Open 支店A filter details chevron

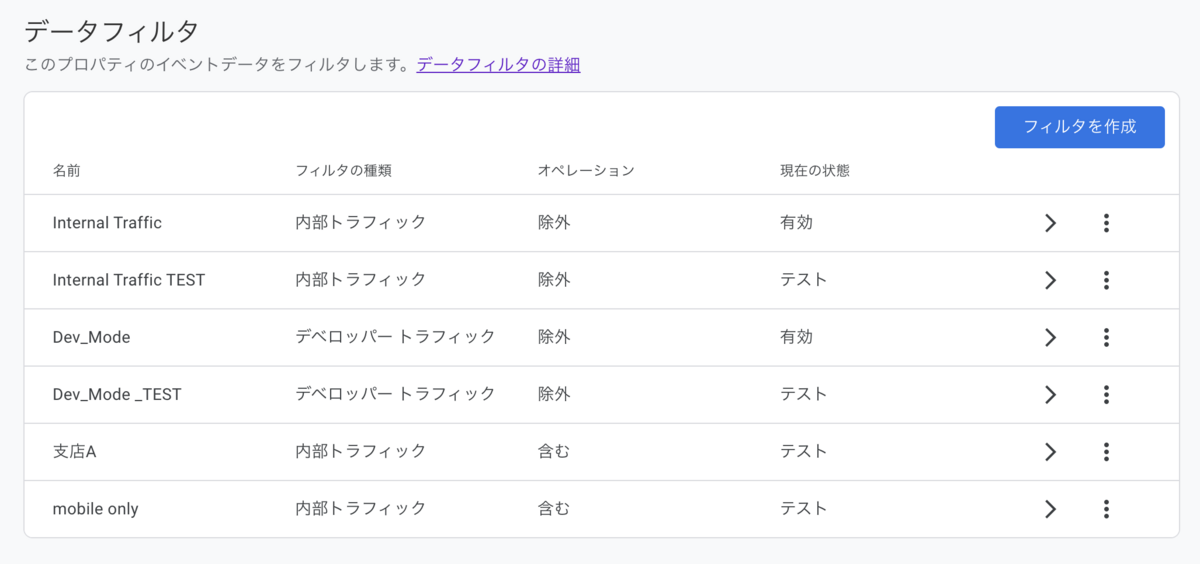click(1050, 452)
